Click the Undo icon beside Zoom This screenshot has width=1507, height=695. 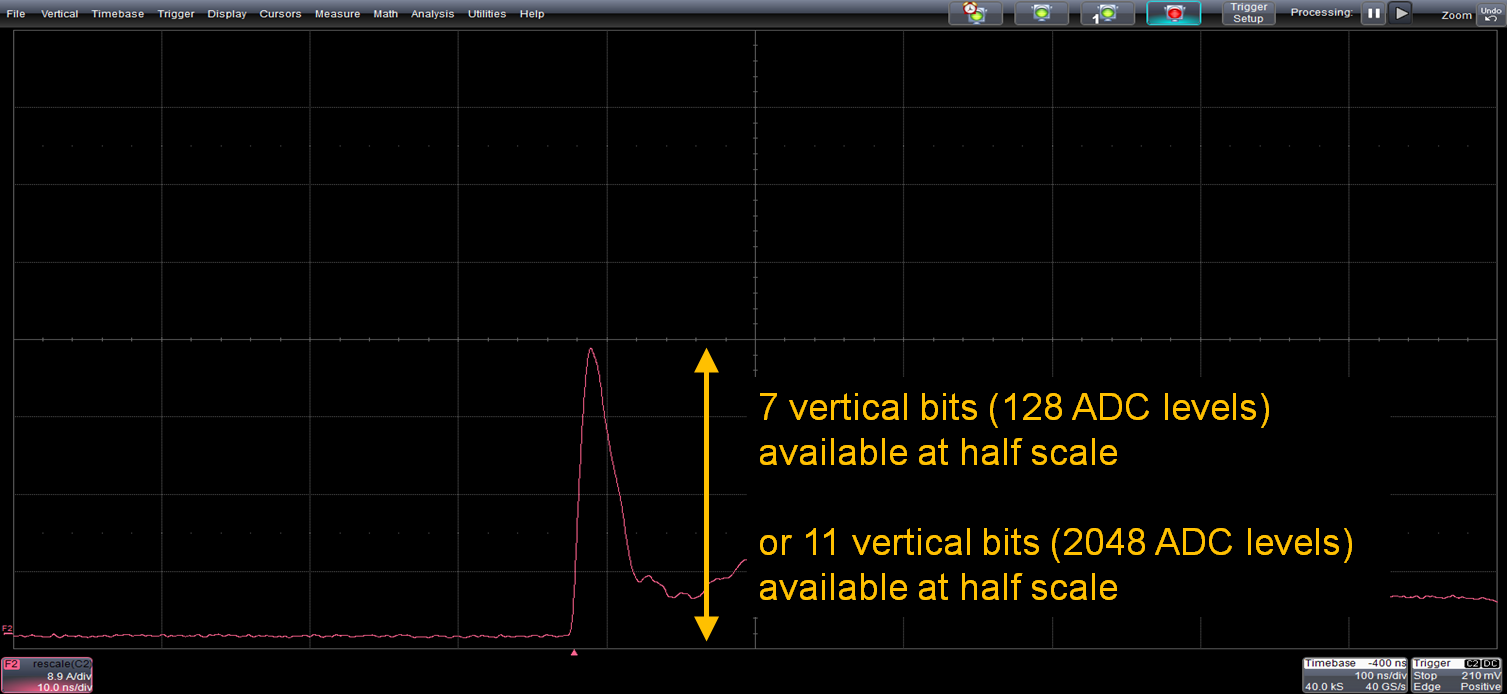pyautogui.click(x=1489, y=12)
